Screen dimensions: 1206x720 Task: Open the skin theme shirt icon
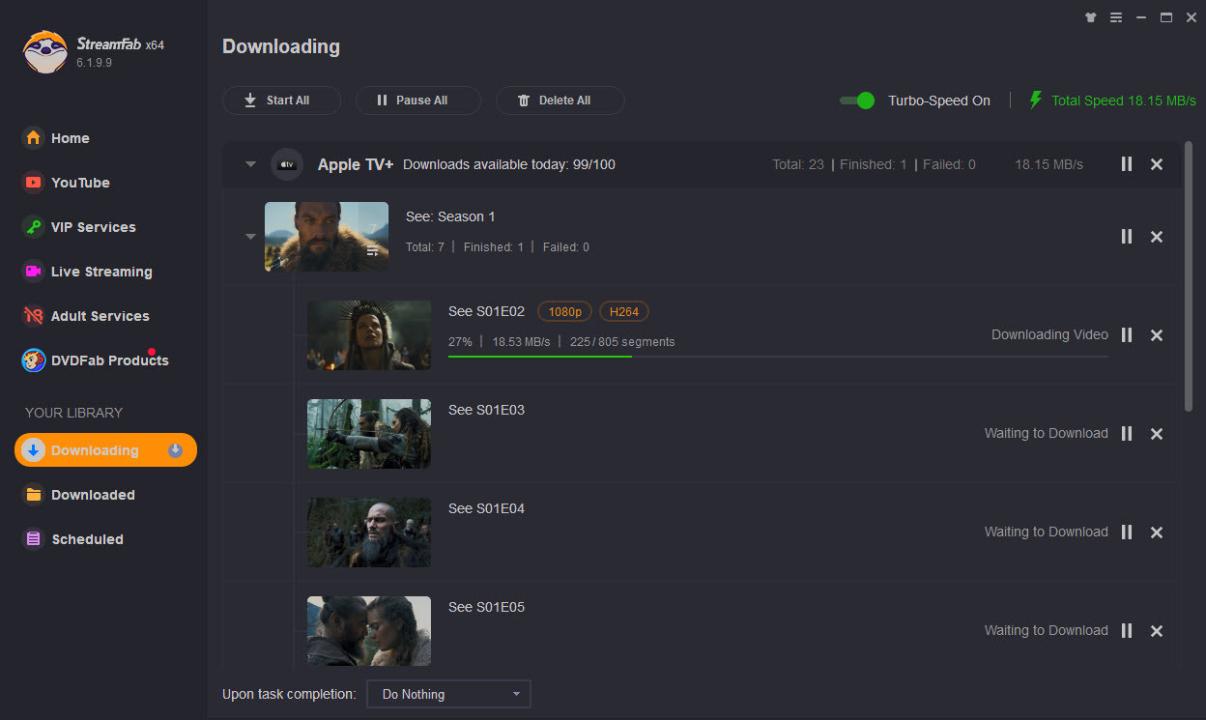click(x=1090, y=18)
